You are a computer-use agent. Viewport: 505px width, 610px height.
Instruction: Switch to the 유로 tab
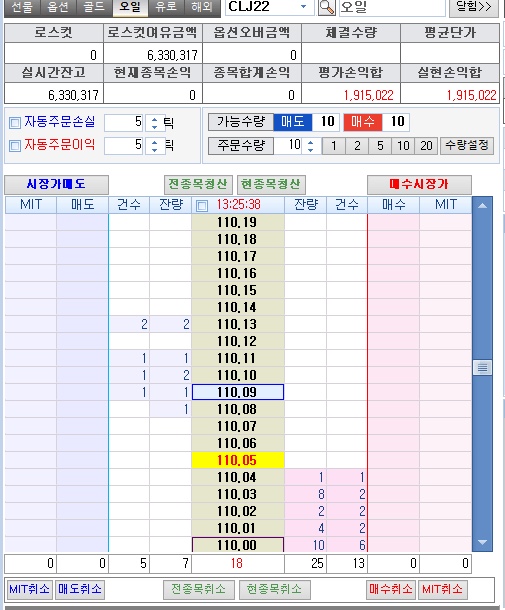[166, 7]
